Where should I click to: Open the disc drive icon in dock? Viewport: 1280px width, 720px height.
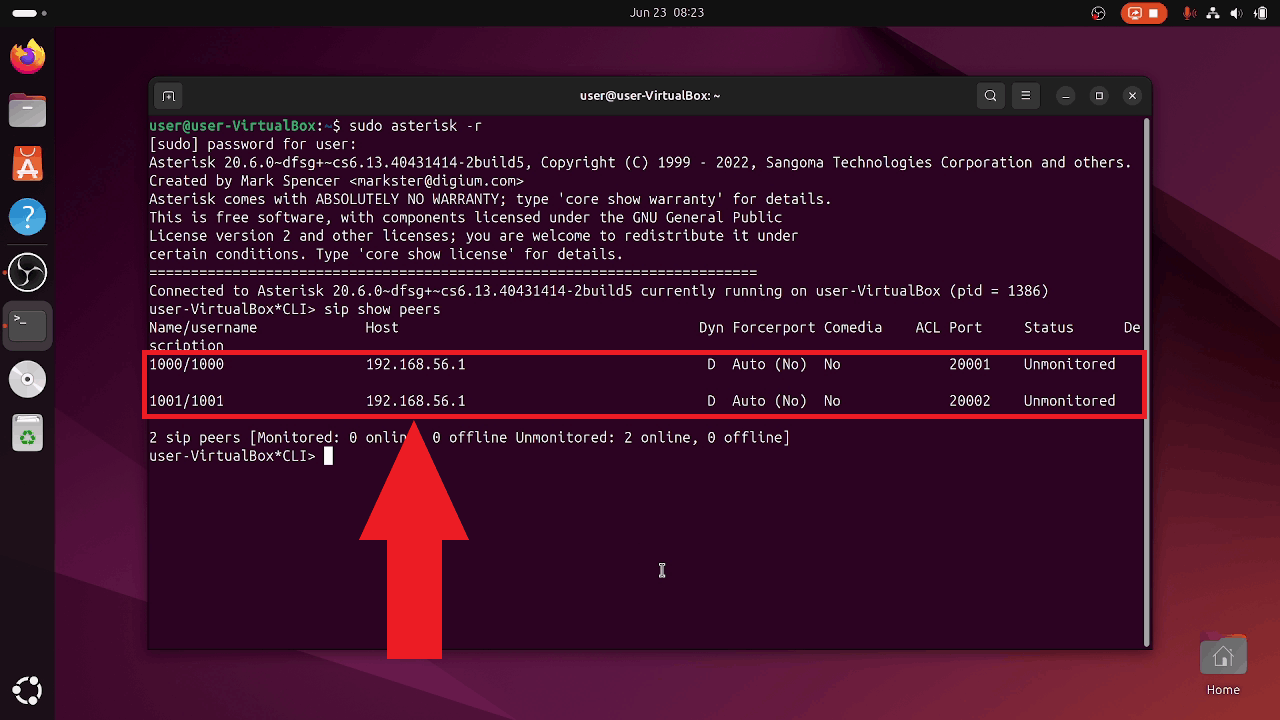click(27, 379)
